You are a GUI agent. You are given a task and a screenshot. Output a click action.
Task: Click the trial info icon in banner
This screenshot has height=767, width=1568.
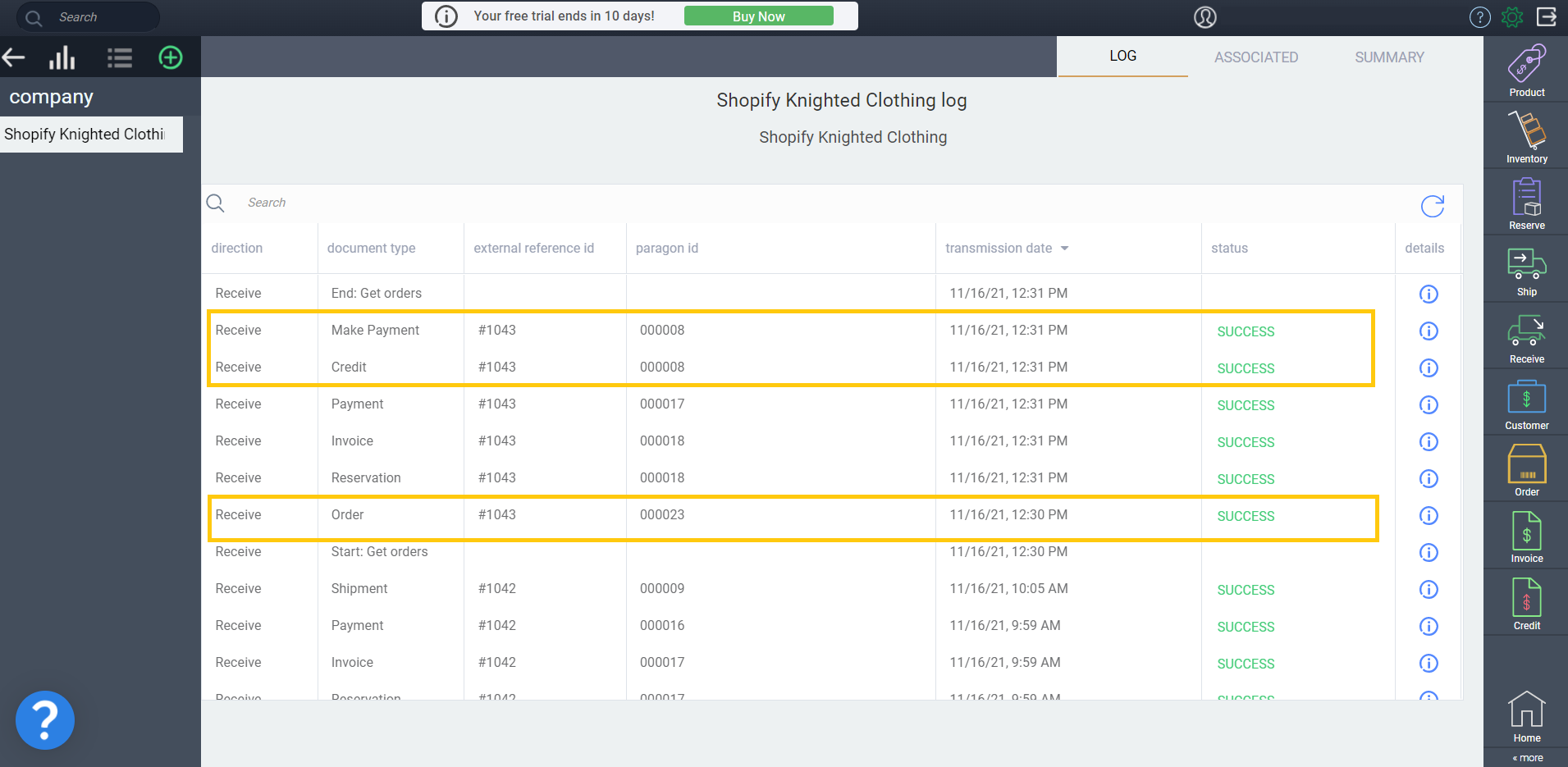pos(446,16)
